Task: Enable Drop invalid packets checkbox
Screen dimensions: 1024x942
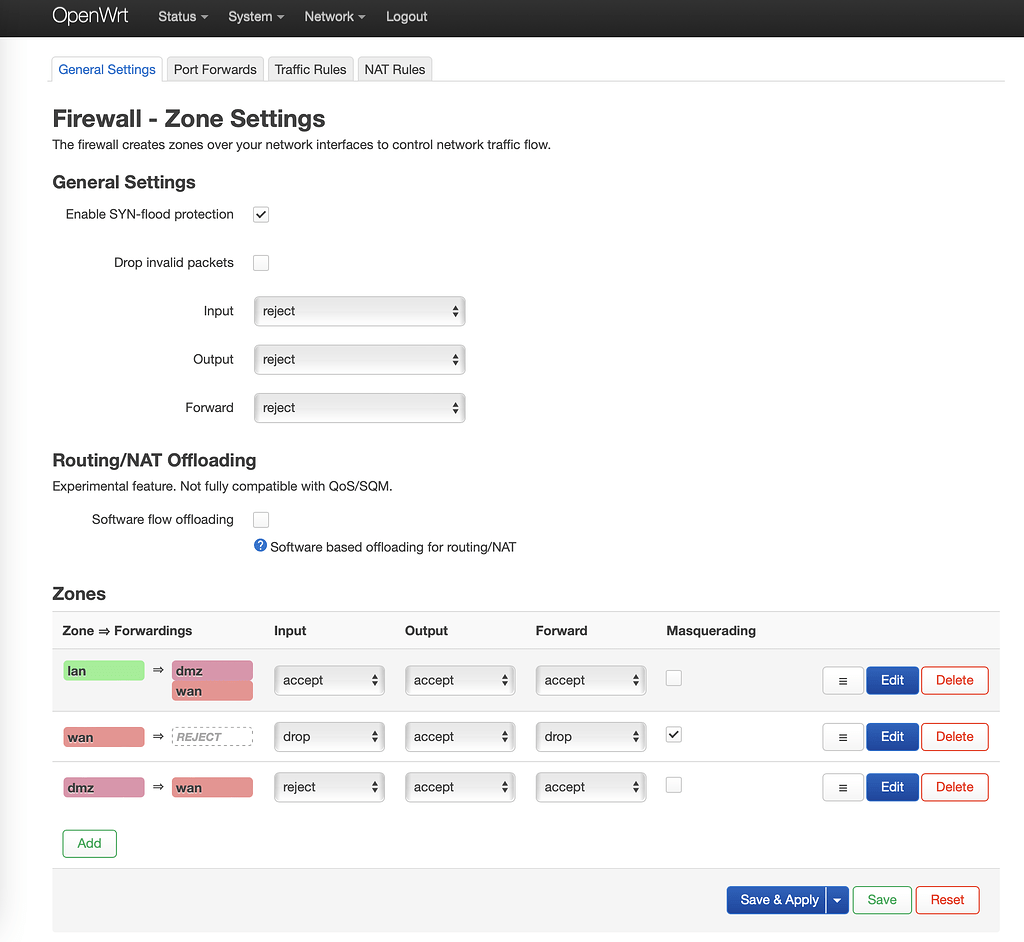Action: [261, 263]
